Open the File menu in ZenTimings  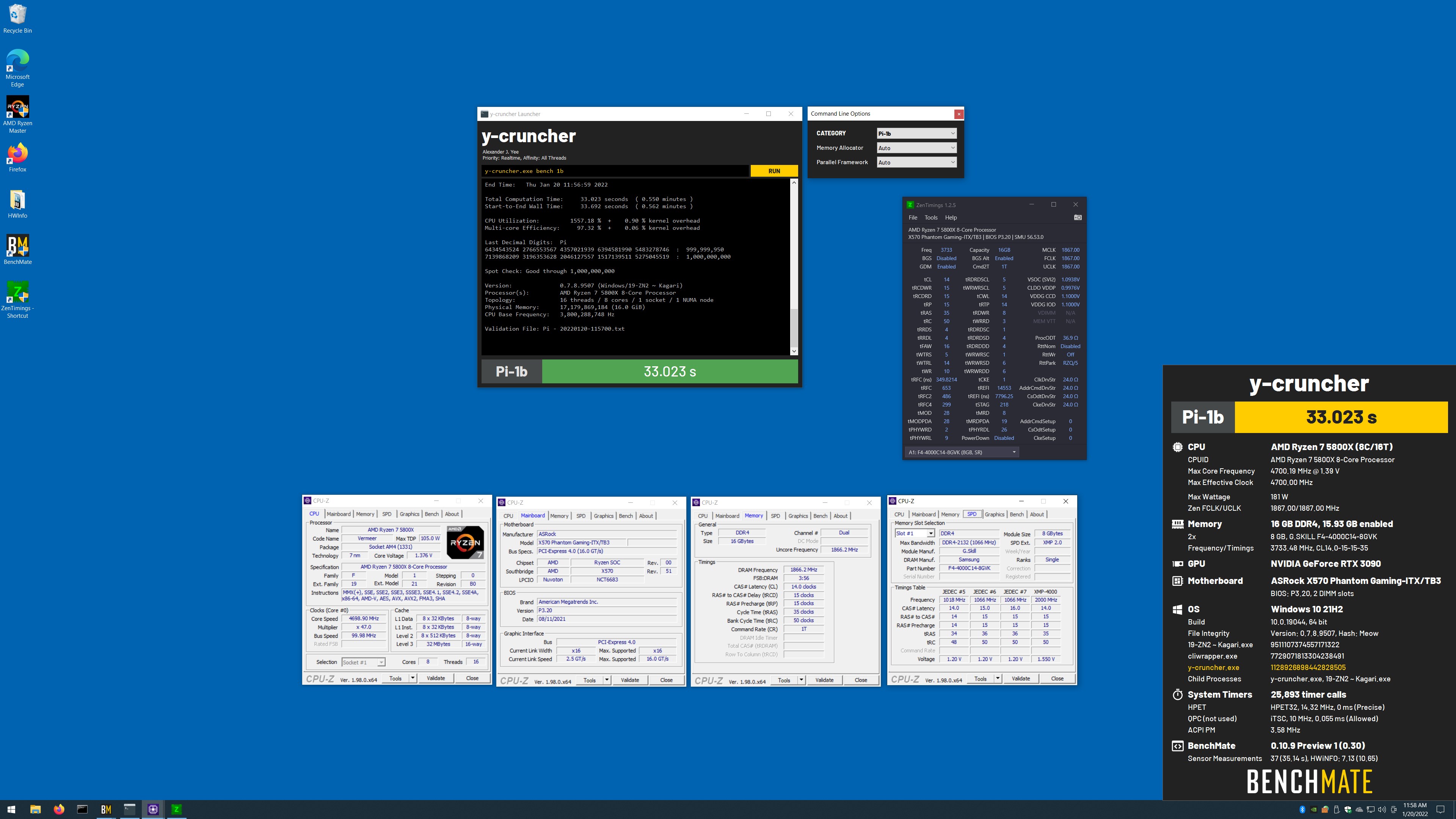click(913, 218)
